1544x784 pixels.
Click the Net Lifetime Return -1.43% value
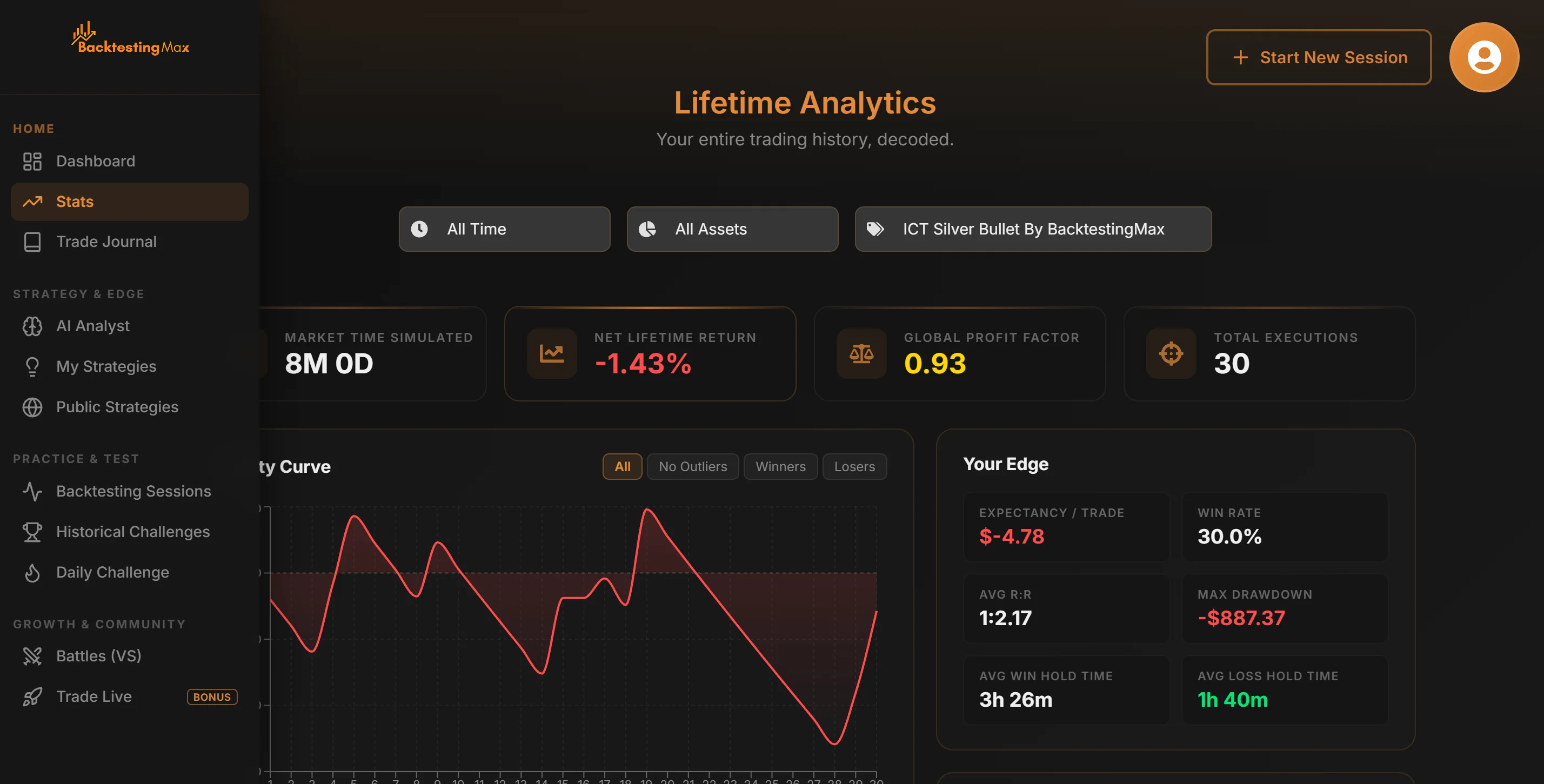643,364
